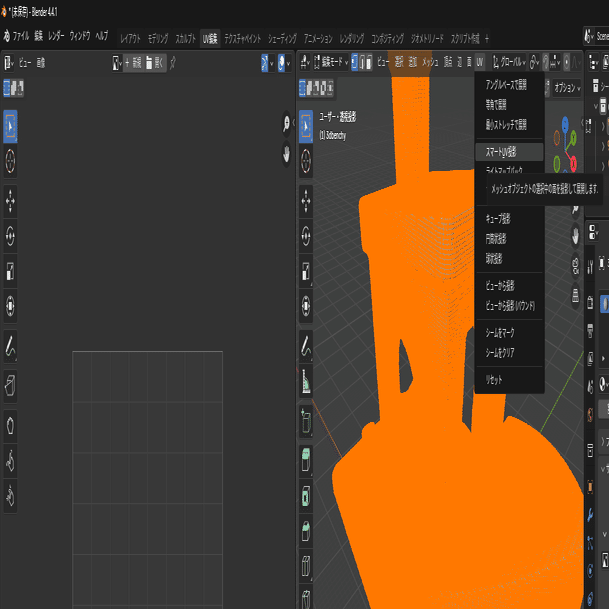Image resolution: width=609 pixels, height=609 pixels.
Task: Select the Scale tool in the 3D viewport toolbar
Action: (306, 271)
